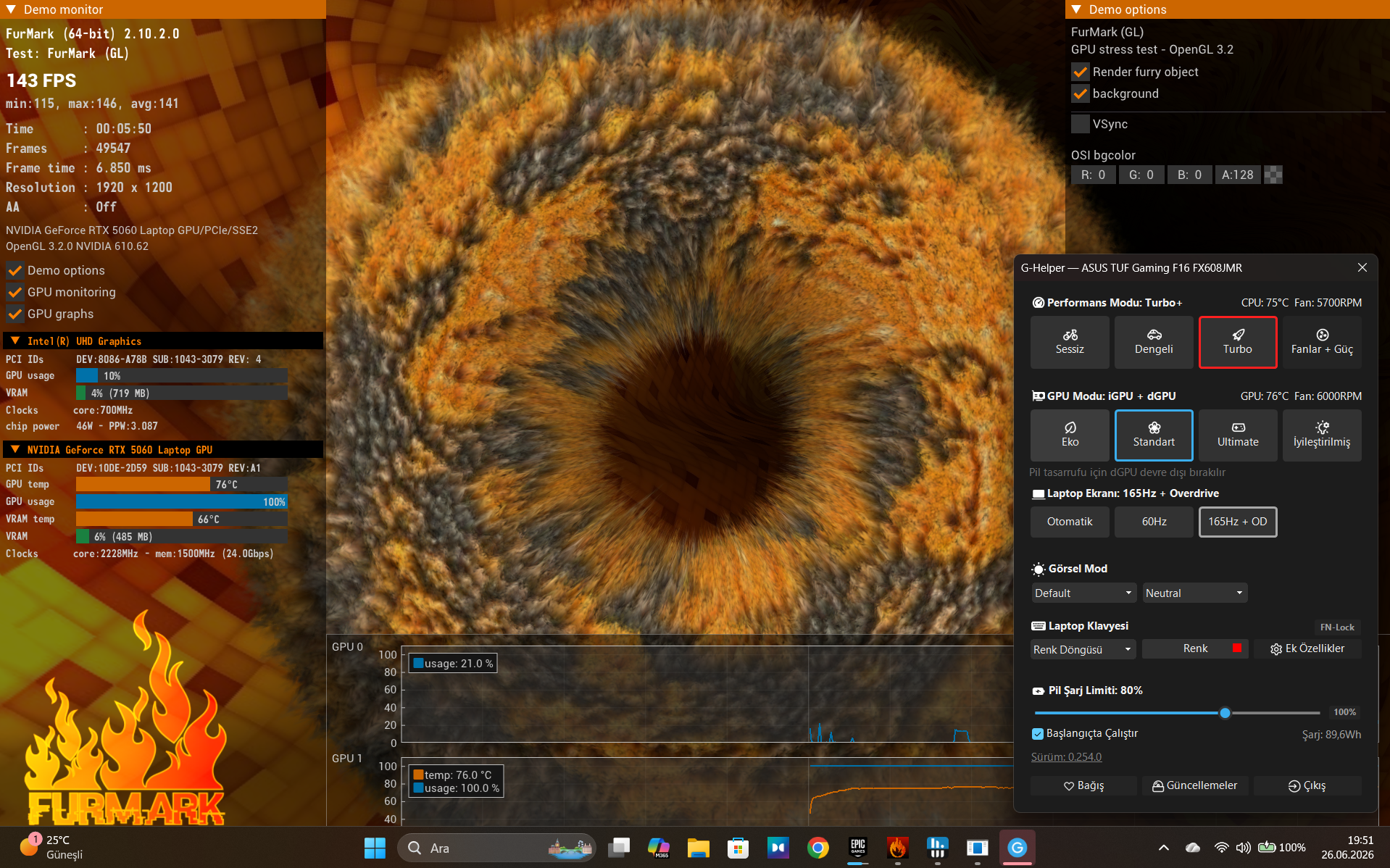The width and height of the screenshot is (1390, 868).
Task: Switch GPU mode to Eko
Action: pyautogui.click(x=1070, y=435)
